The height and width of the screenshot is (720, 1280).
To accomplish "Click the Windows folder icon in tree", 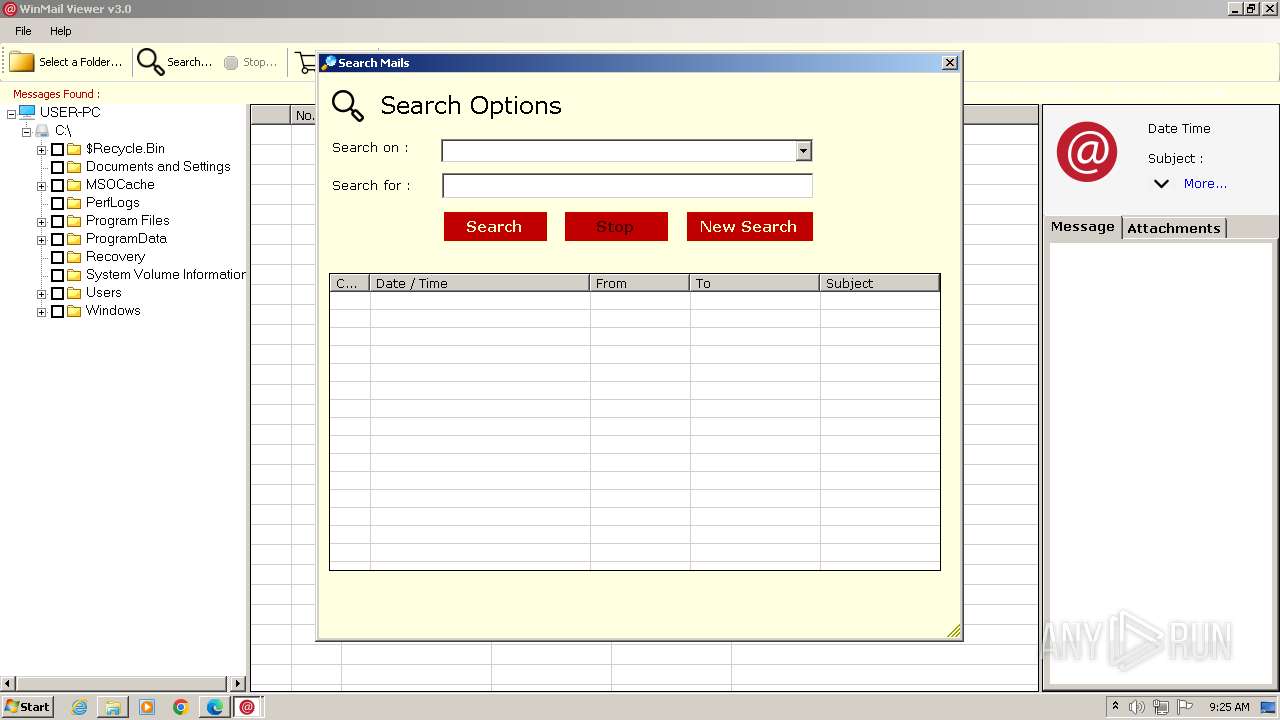I will pos(74,311).
